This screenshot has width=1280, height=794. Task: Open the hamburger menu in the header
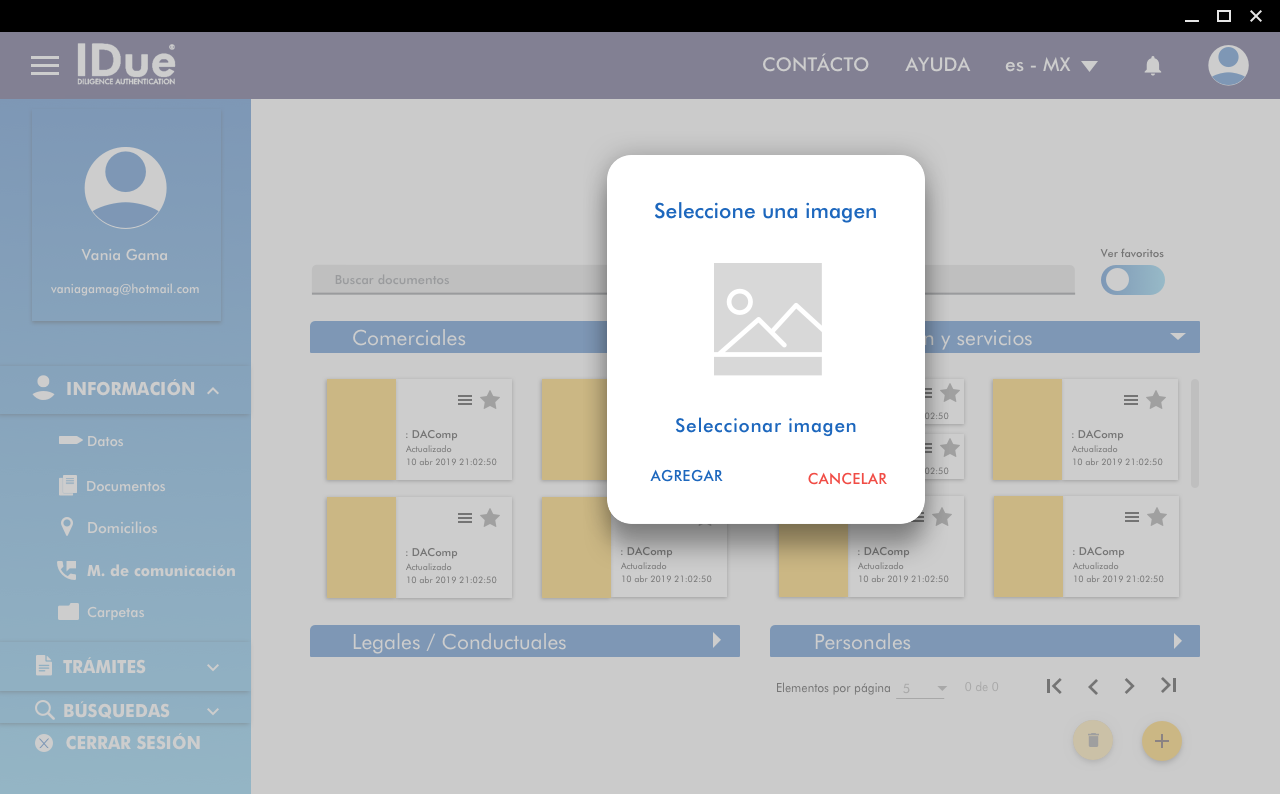(45, 66)
